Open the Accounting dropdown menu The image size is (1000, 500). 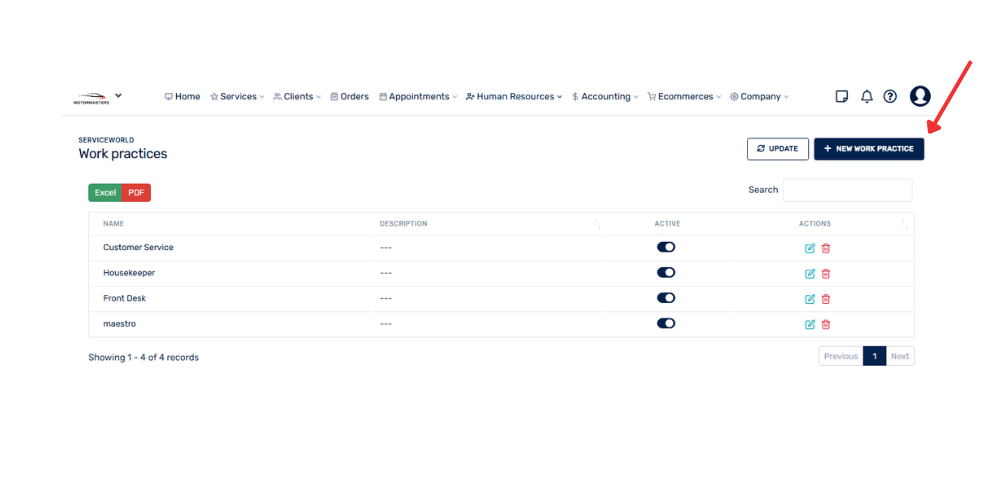pyautogui.click(x=606, y=97)
